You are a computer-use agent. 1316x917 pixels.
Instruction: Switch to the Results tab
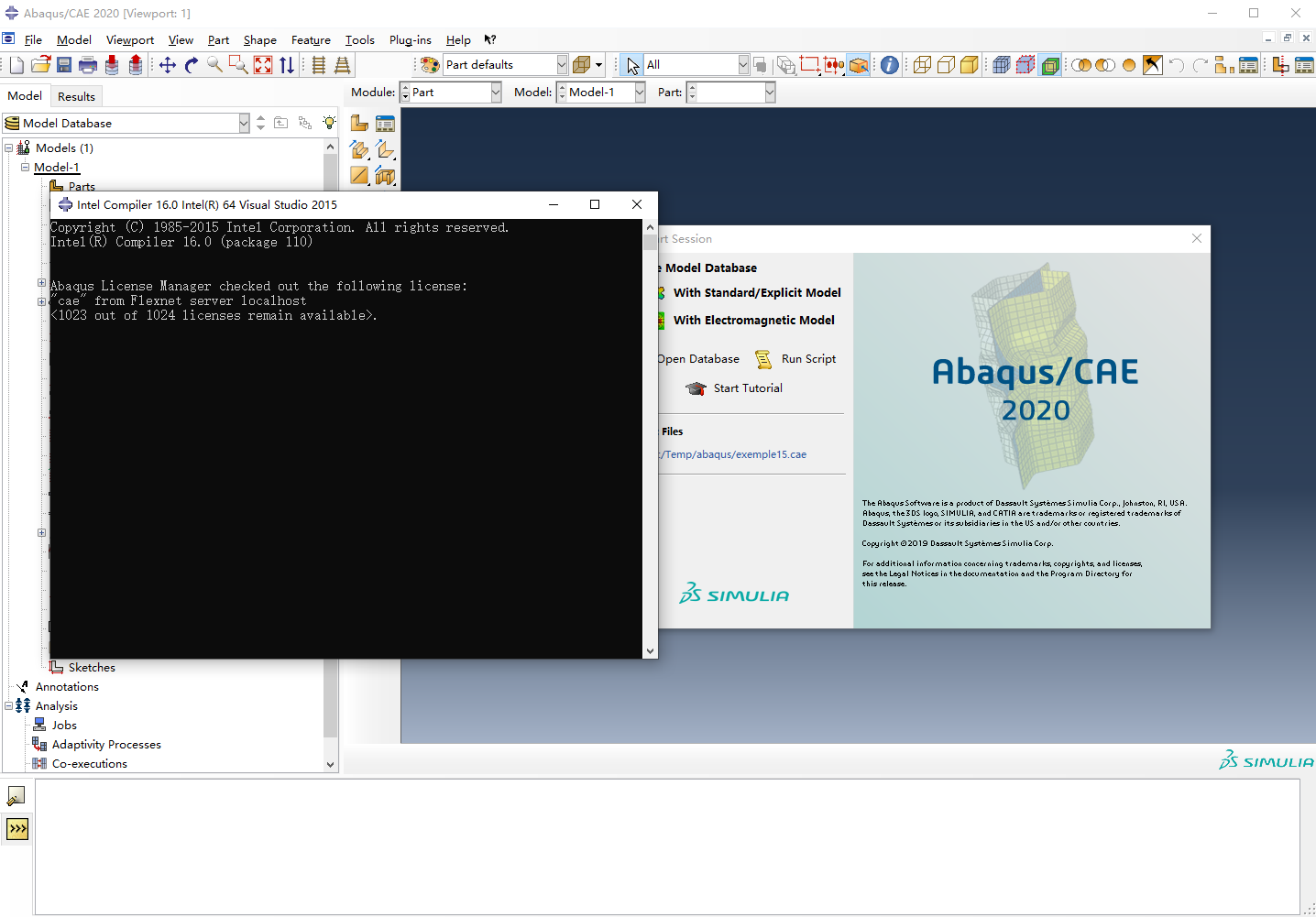(x=76, y=96)
